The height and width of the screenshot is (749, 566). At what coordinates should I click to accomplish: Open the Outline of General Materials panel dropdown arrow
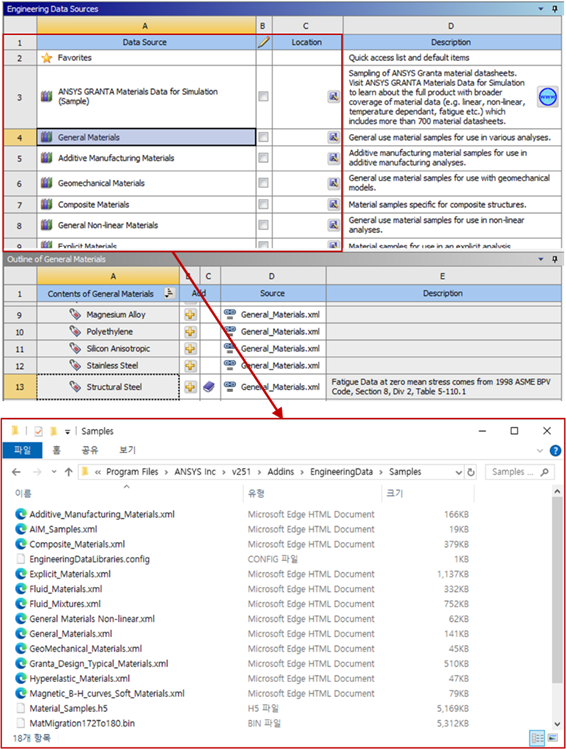point(541,259)
